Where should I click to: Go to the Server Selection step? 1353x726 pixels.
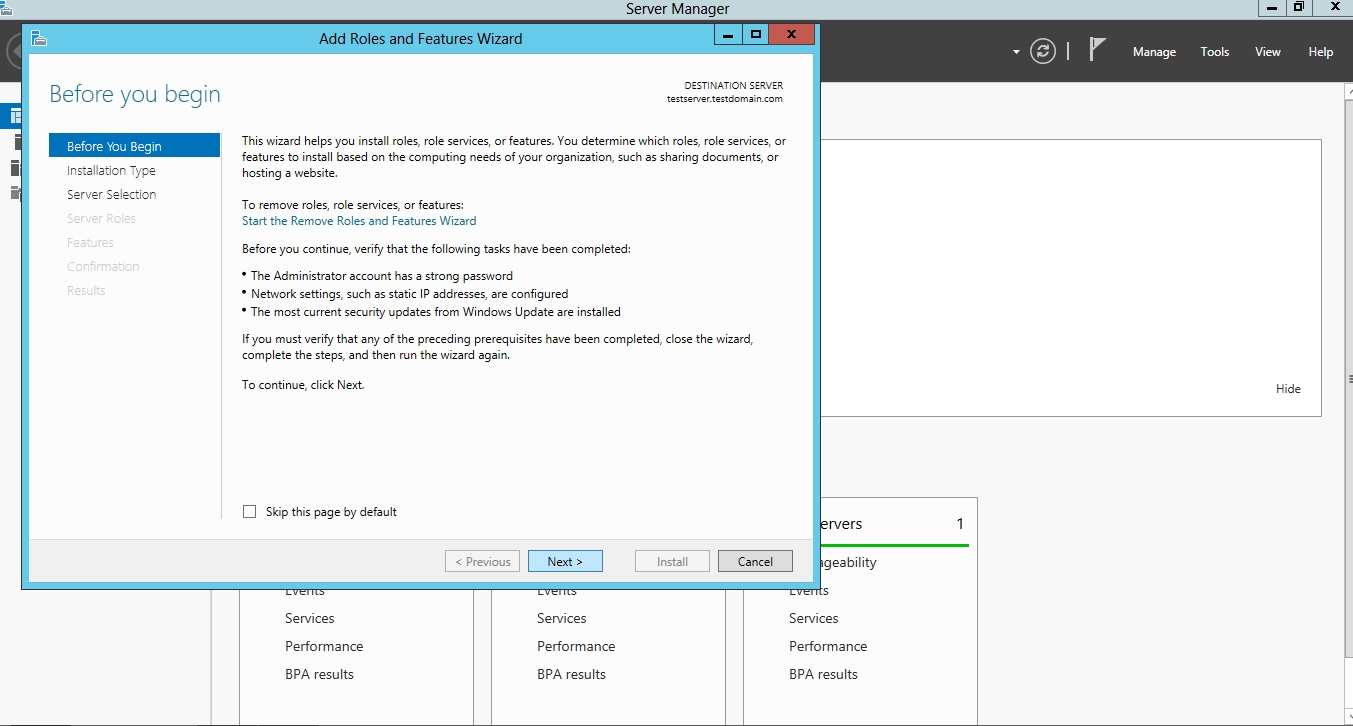click(111, 195)
